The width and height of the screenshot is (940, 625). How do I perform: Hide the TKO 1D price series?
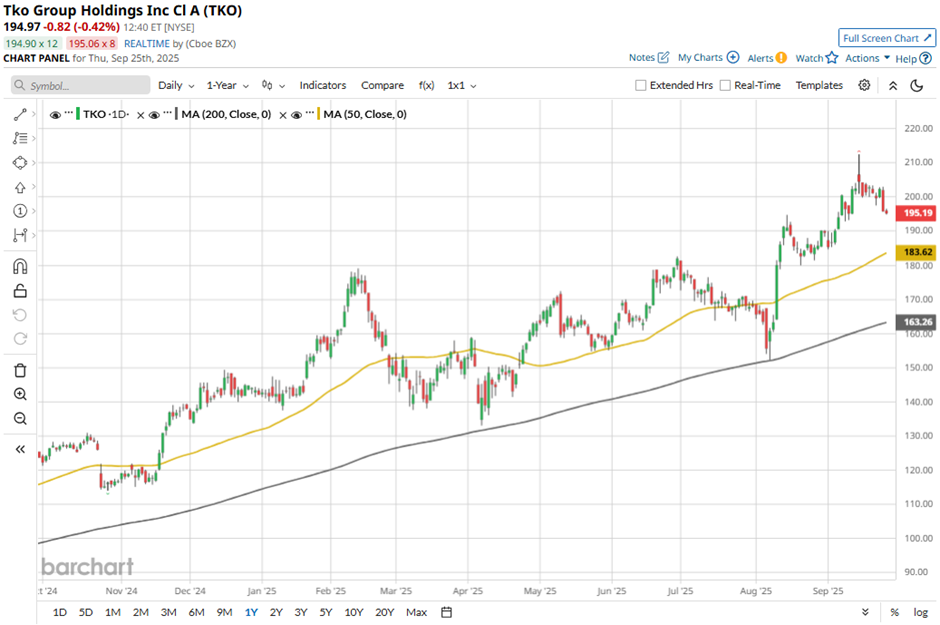(x=55, y=114)
